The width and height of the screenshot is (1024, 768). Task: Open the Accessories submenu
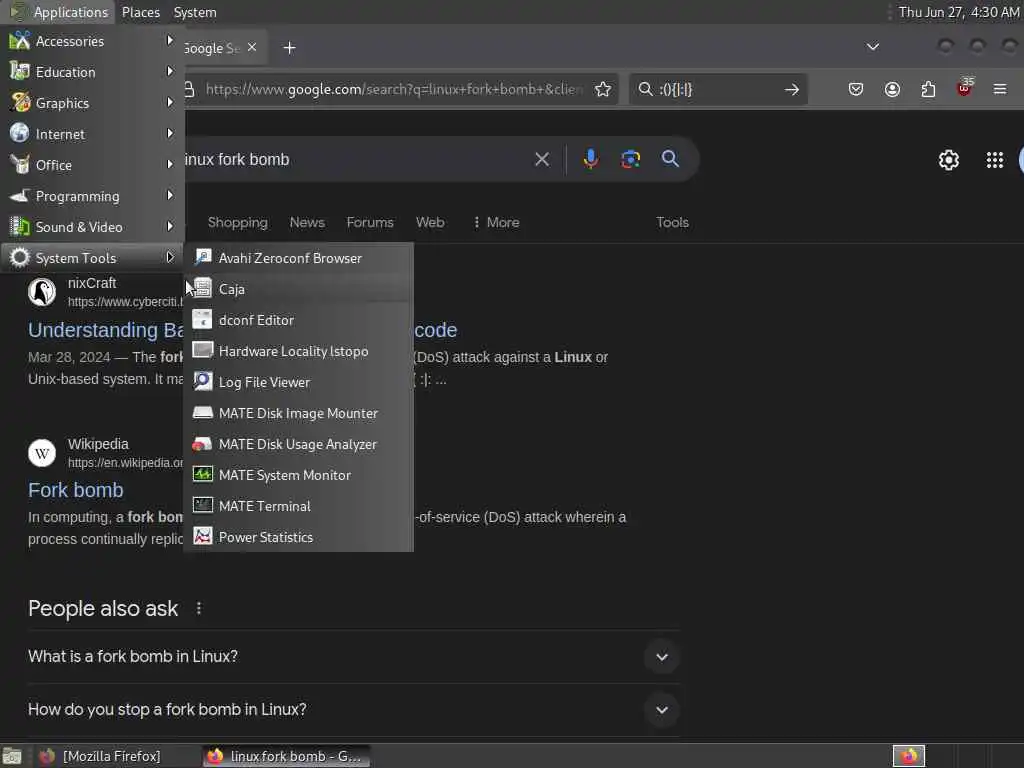(x=92, y=41)
